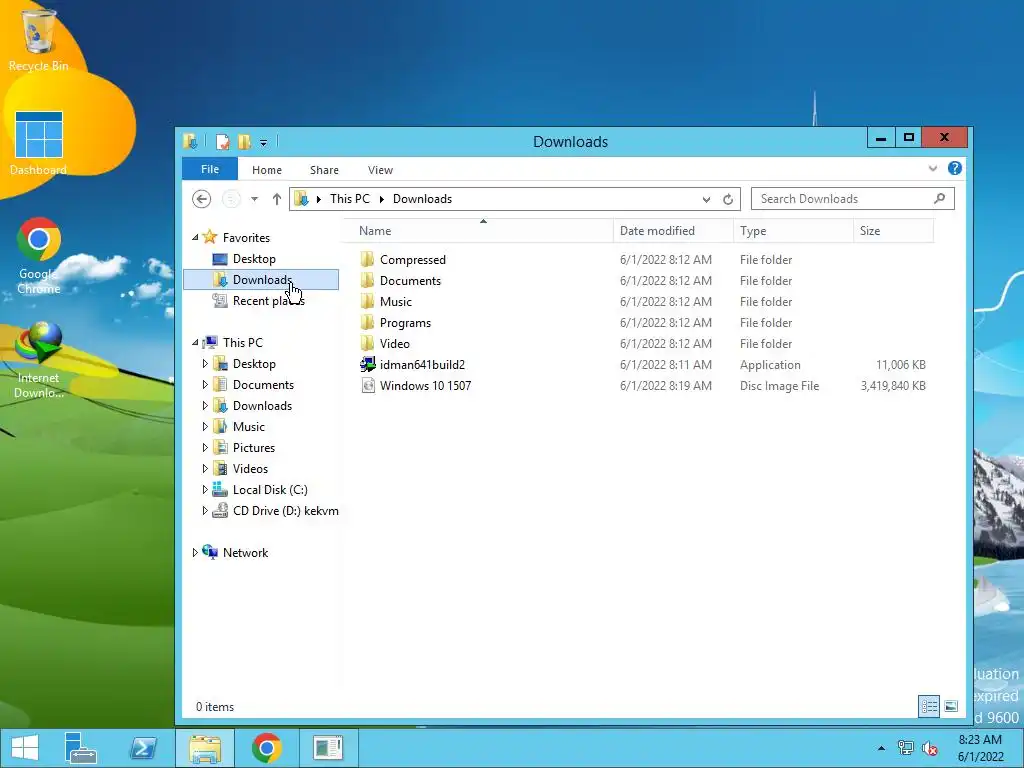Show hidden tray icons arrow
Viewport: 1024px width, 768px height.
(881, 748)
